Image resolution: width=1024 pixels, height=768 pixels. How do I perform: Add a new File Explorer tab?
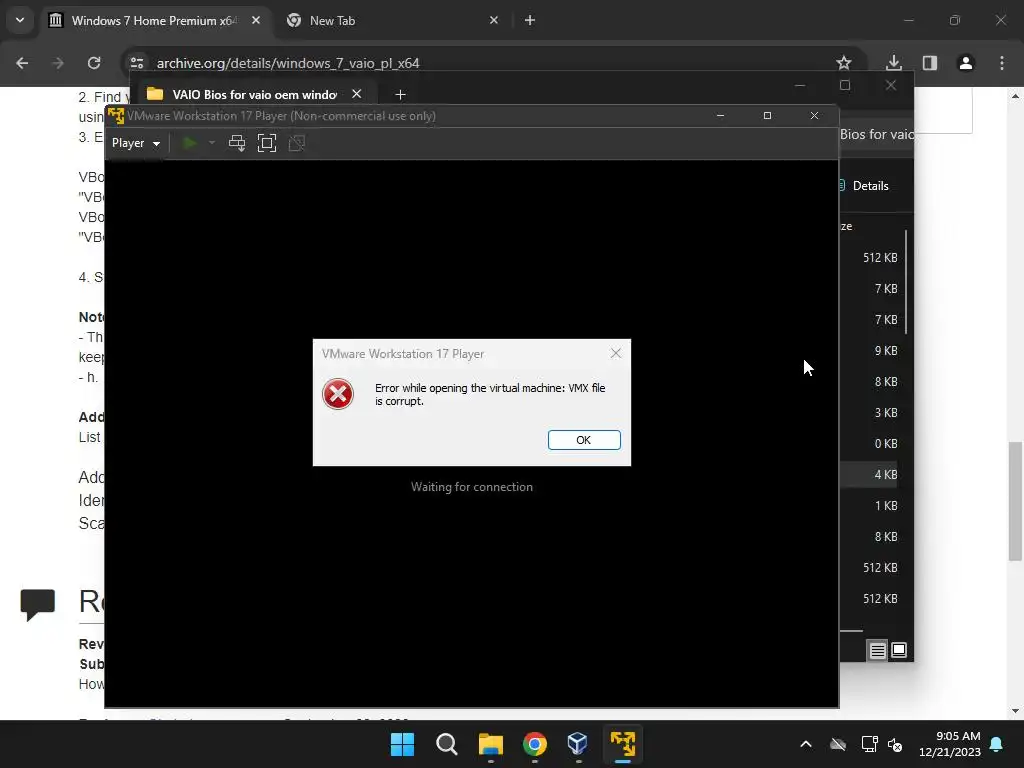point(400,95)
